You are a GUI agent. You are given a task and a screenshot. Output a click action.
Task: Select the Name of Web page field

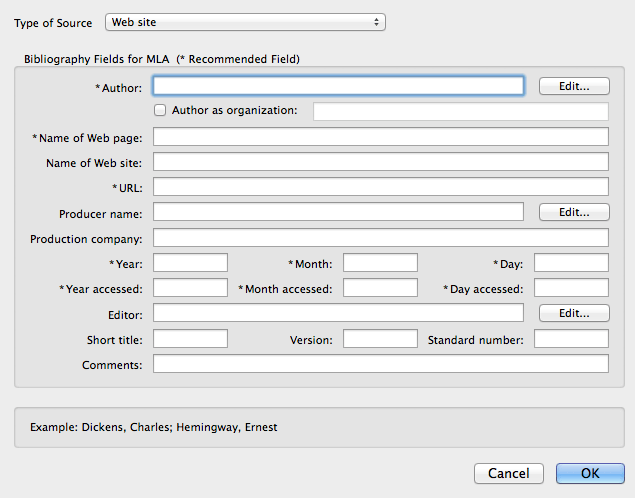[380, 137]
